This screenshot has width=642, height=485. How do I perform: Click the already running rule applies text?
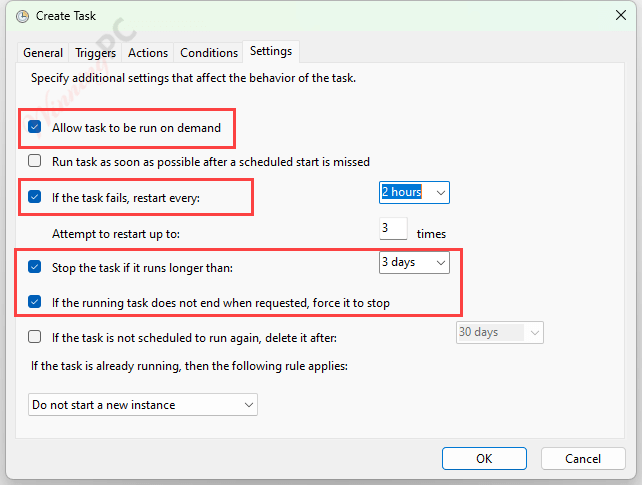tap(189, 366)
